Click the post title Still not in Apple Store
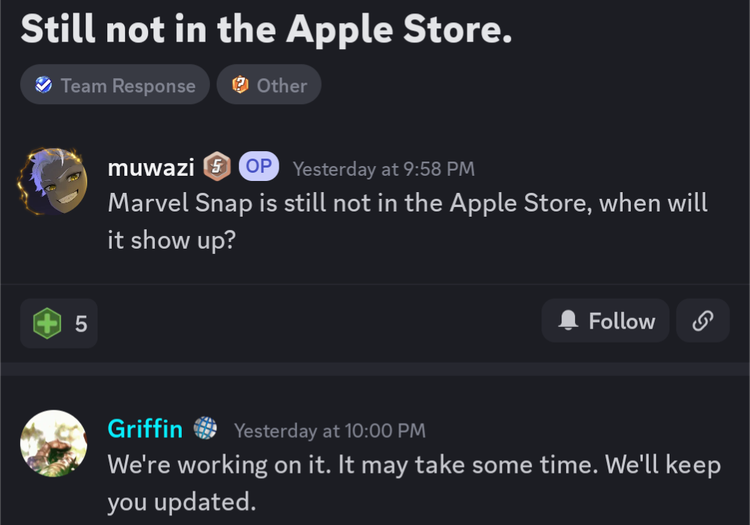 [x=266, y=30]
